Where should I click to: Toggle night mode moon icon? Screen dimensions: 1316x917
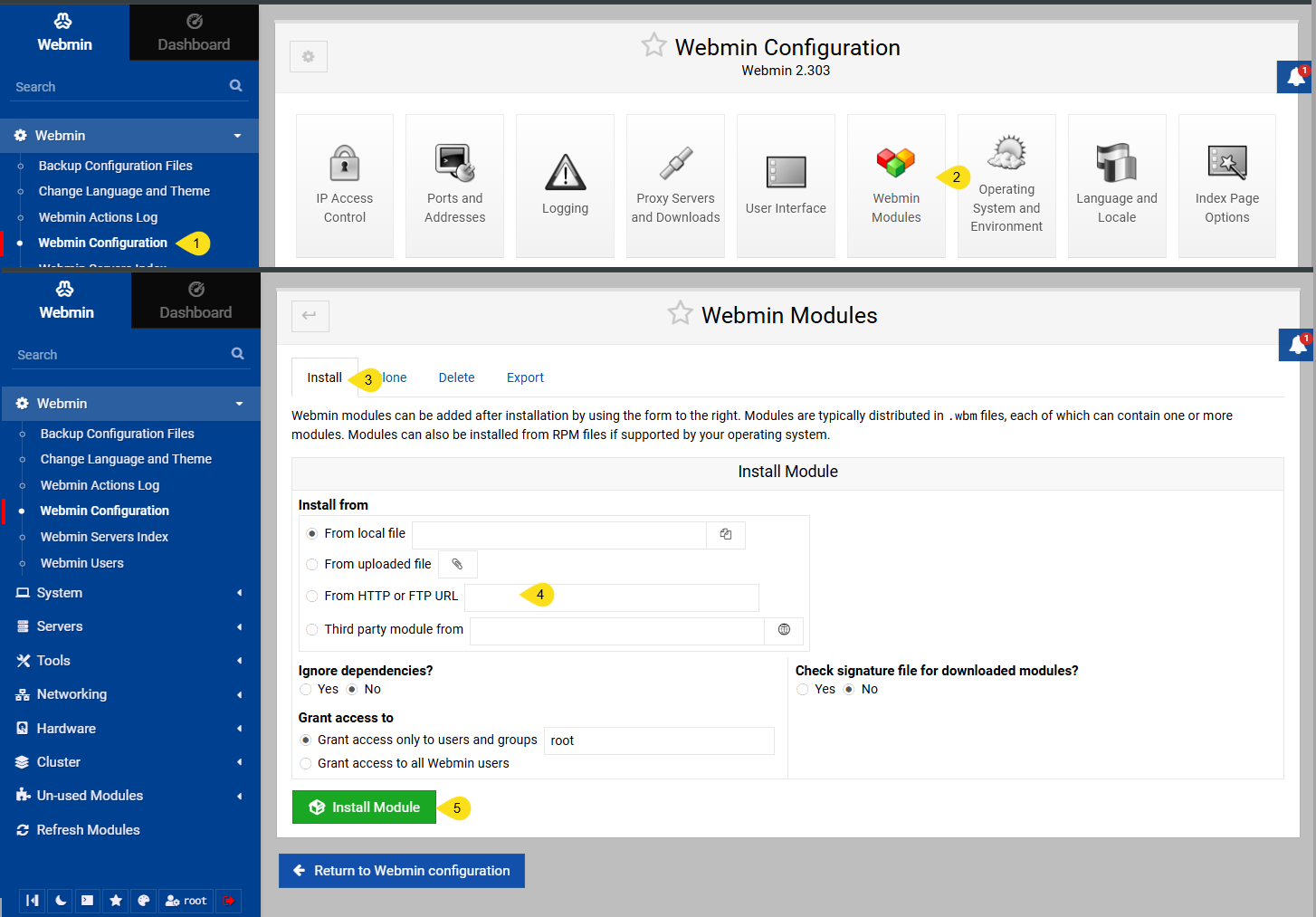point(61,901)
